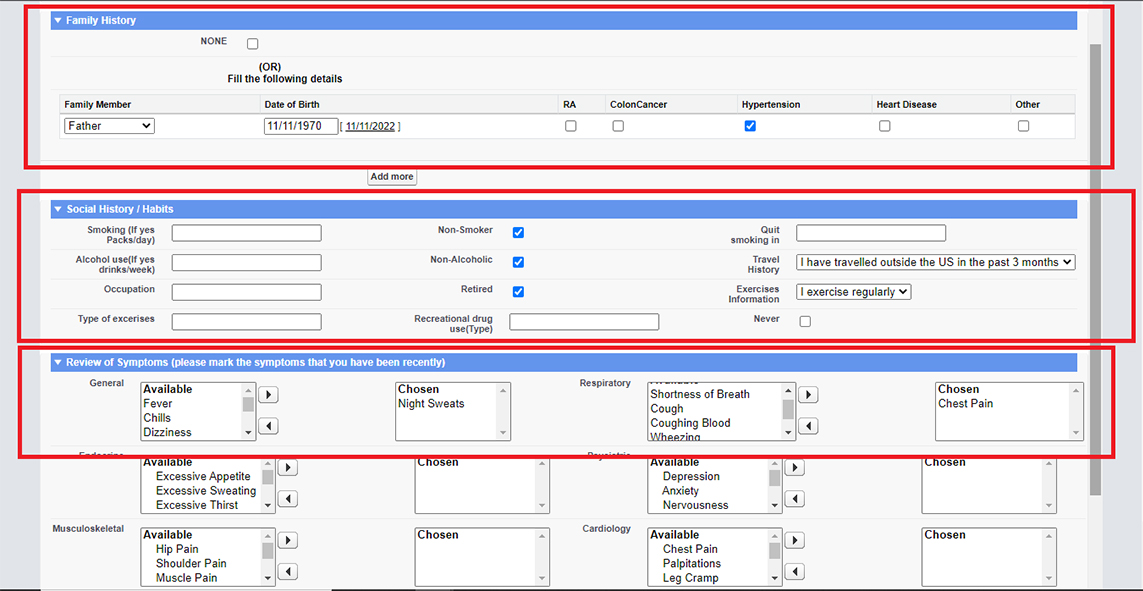
Task: Click the Occupation text field
Action: tap(246, 292)
